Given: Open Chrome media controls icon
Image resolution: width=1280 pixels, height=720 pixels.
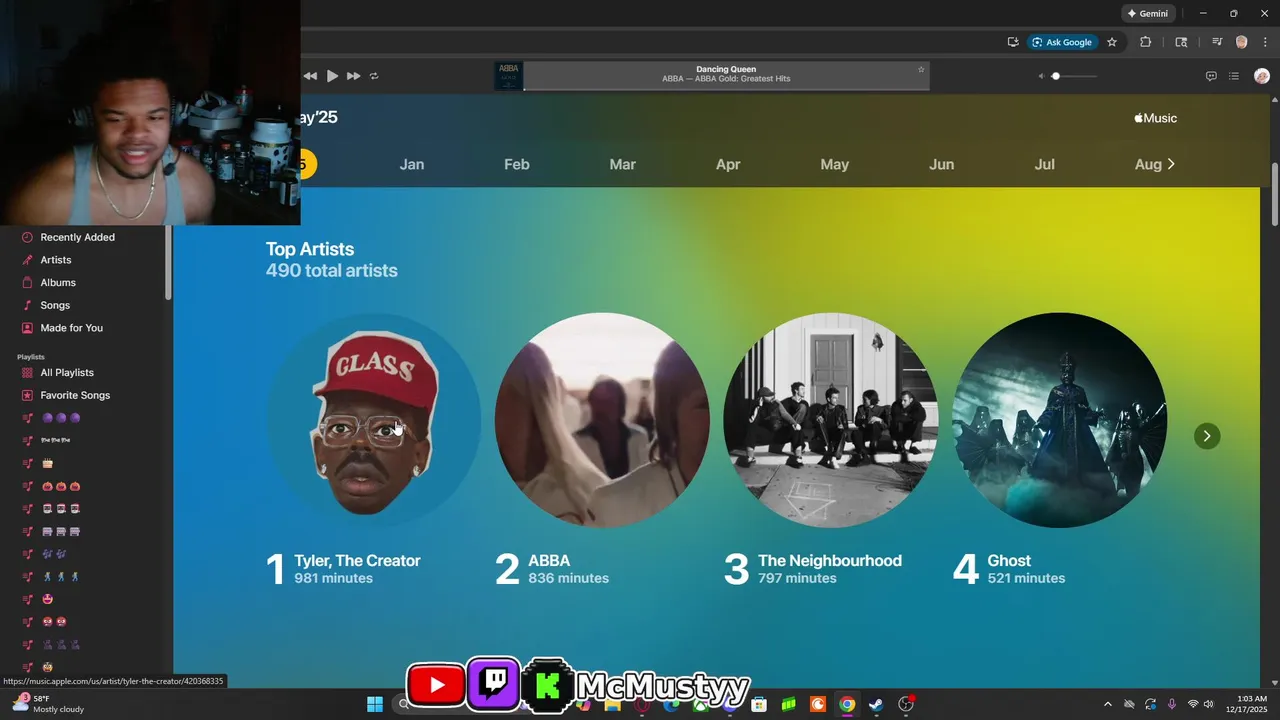Looking at the screenshot, I should (1217, 42).
